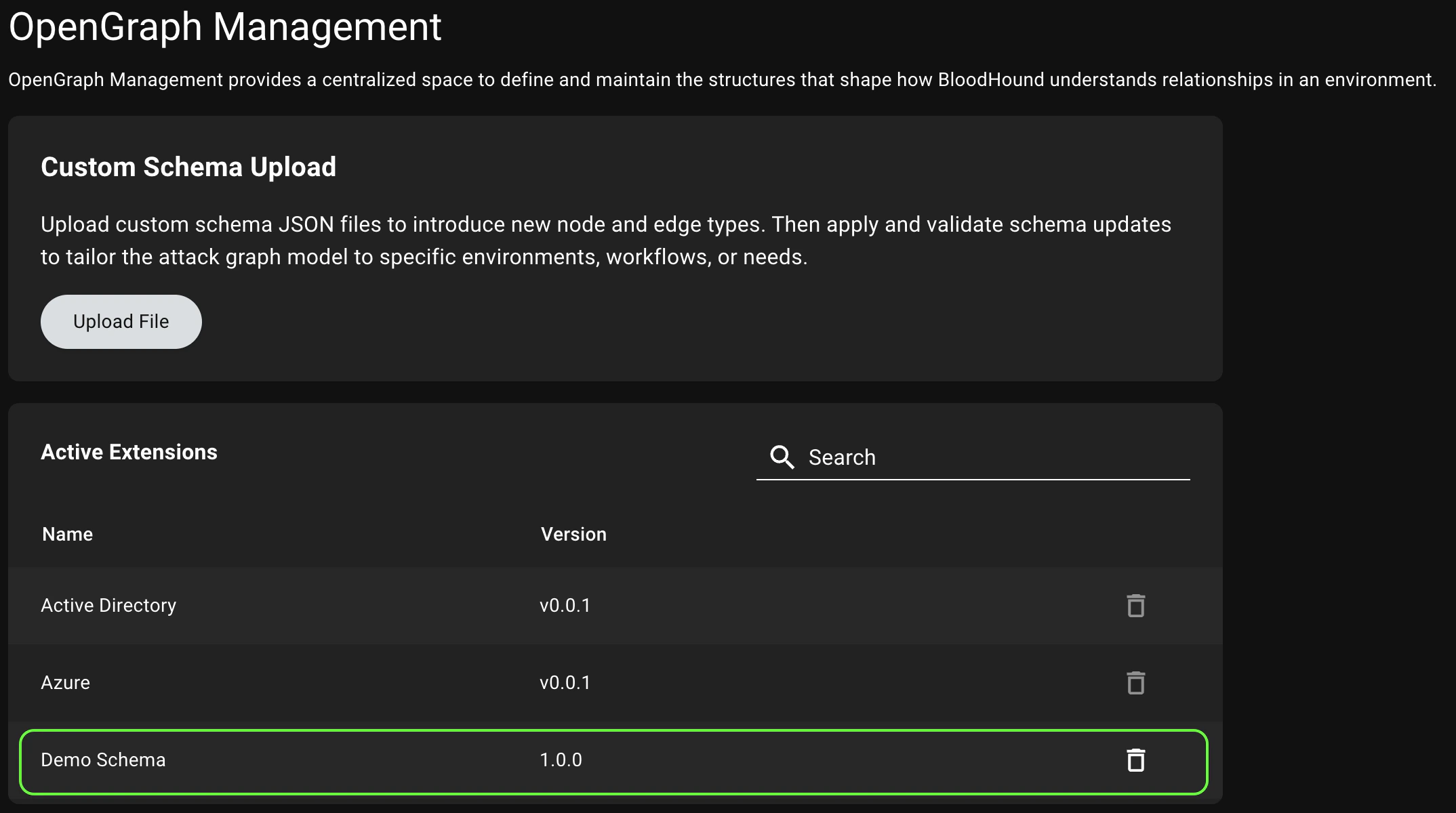Viewport: 1456px width, 813px height.
Task: Click version 1.0.0 of Demo Schema
Action: tap(560, 760)
